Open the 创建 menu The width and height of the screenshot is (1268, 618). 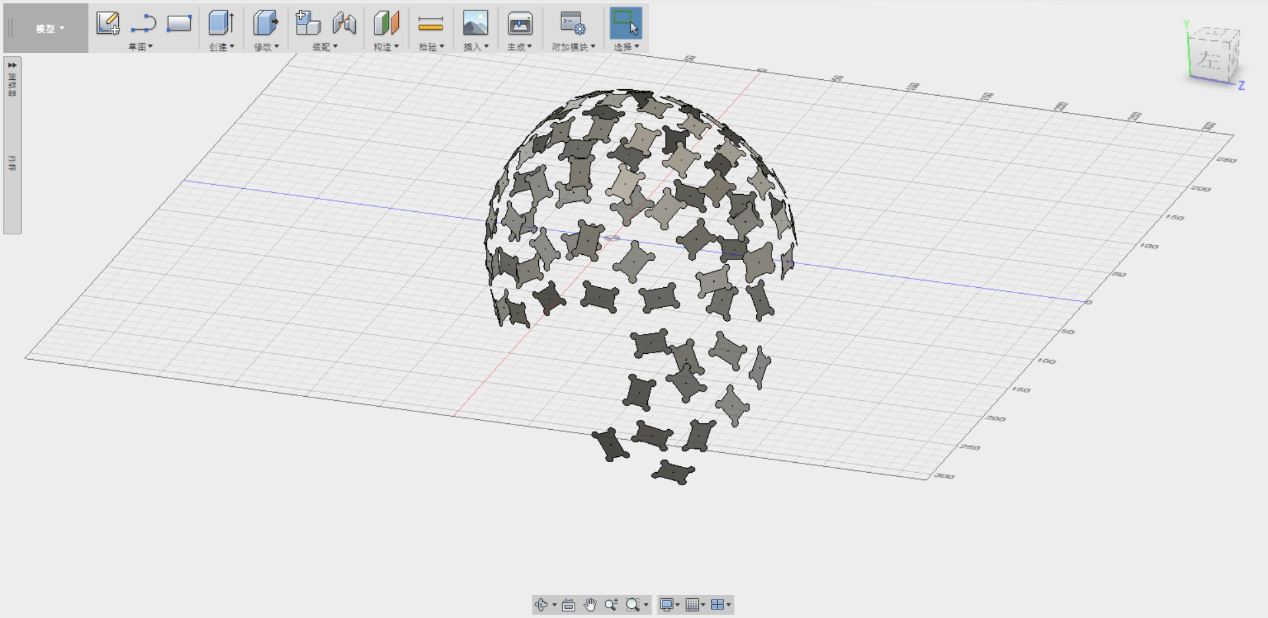(221, 47)
